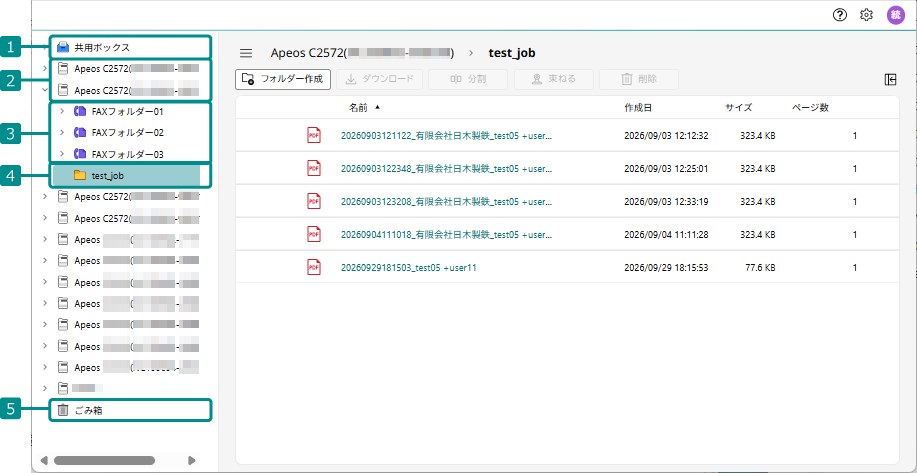Click the tree scrollbar right arrow
Screen dimensions: 917x473
192,460
